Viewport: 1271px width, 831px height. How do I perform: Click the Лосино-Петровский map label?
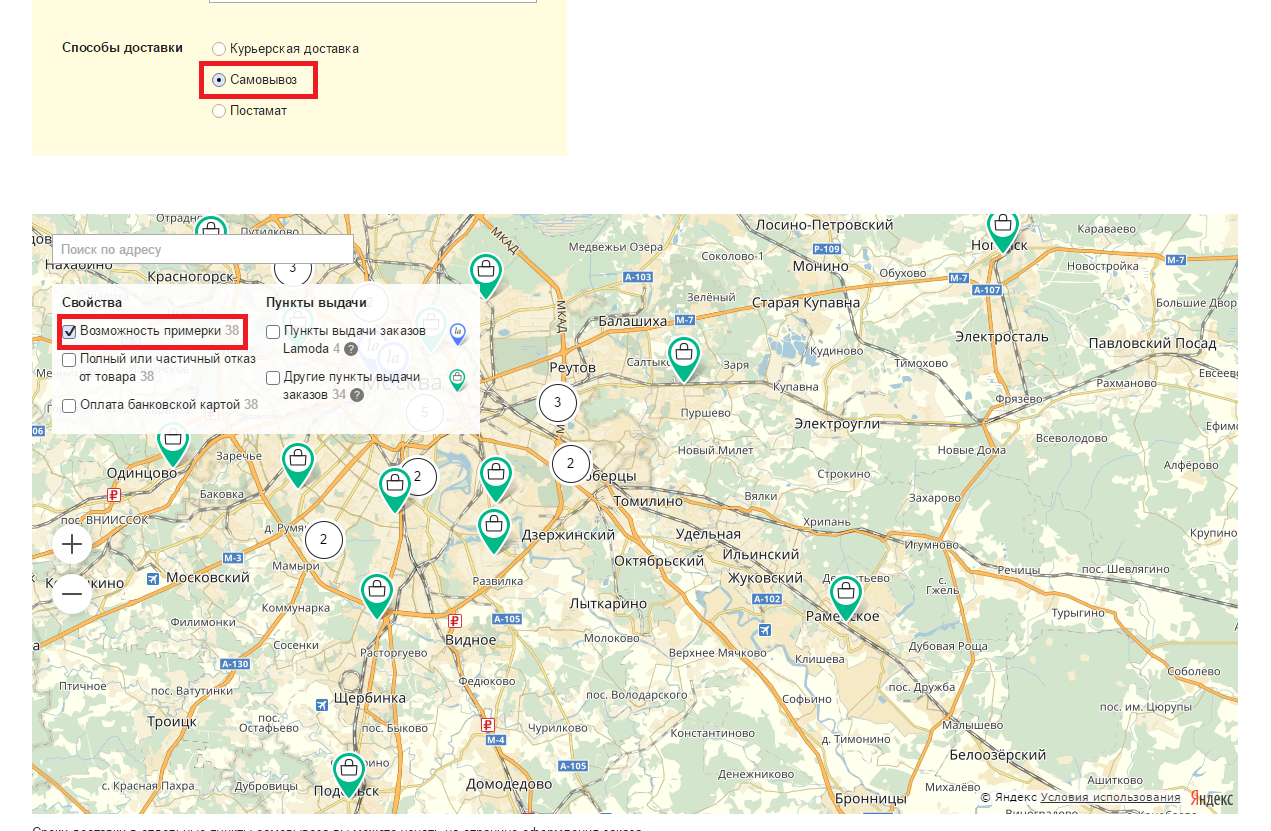pyautogui.click(x=824, y=225)
